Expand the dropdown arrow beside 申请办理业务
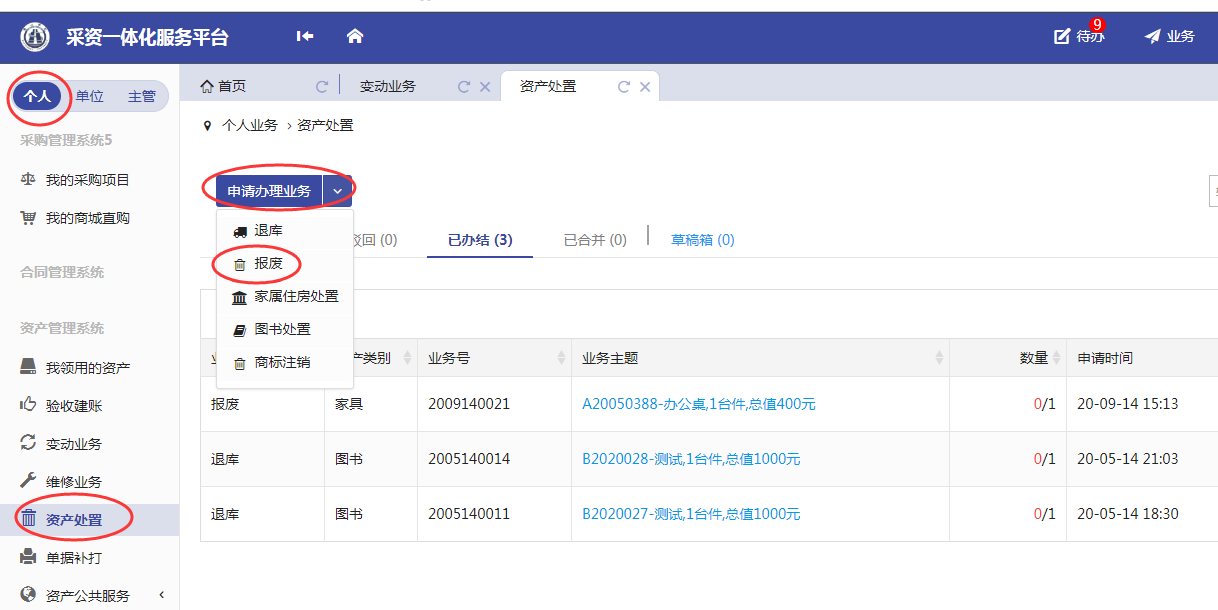1218x610 pixels. (x=338, y=191)
